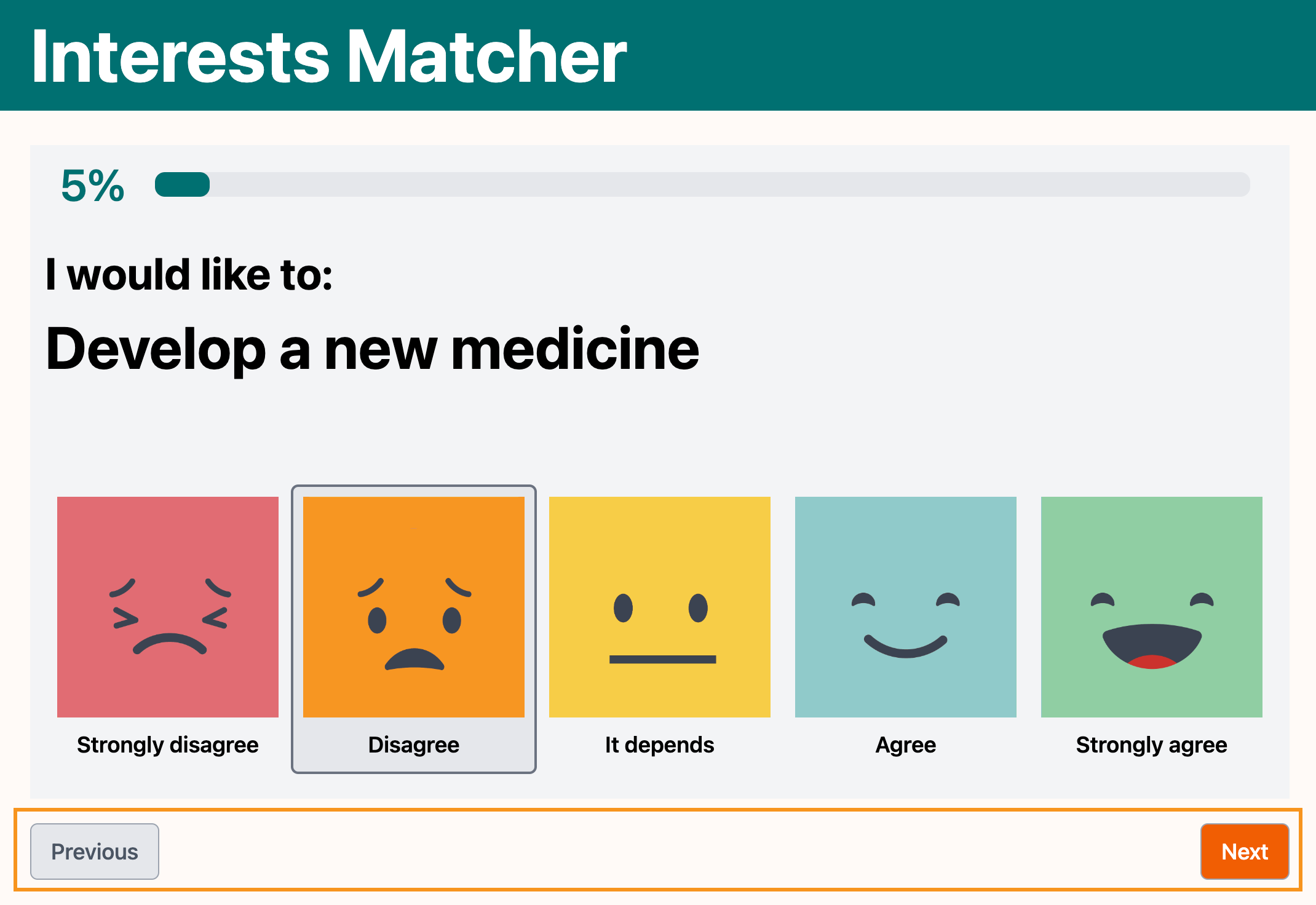Image resolution: width=1316 pixels, height=905 pixels.
Task: Go back with the Previous button
Action: [95, 852]
